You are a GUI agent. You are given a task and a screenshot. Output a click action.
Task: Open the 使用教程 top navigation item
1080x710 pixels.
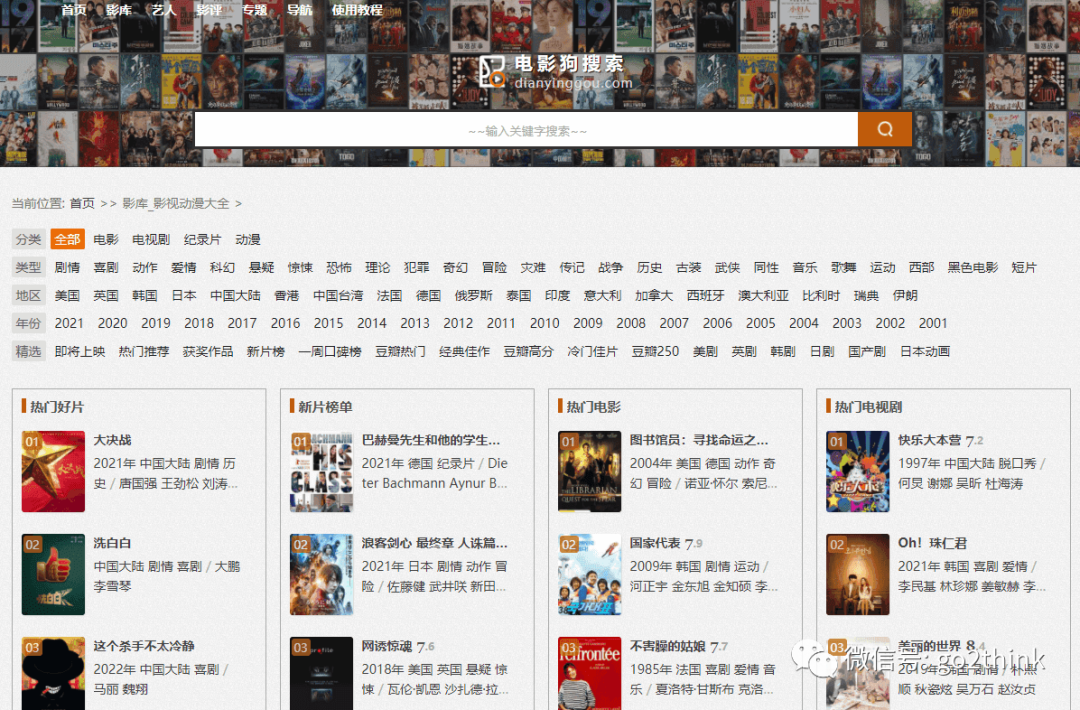point(357,10)
